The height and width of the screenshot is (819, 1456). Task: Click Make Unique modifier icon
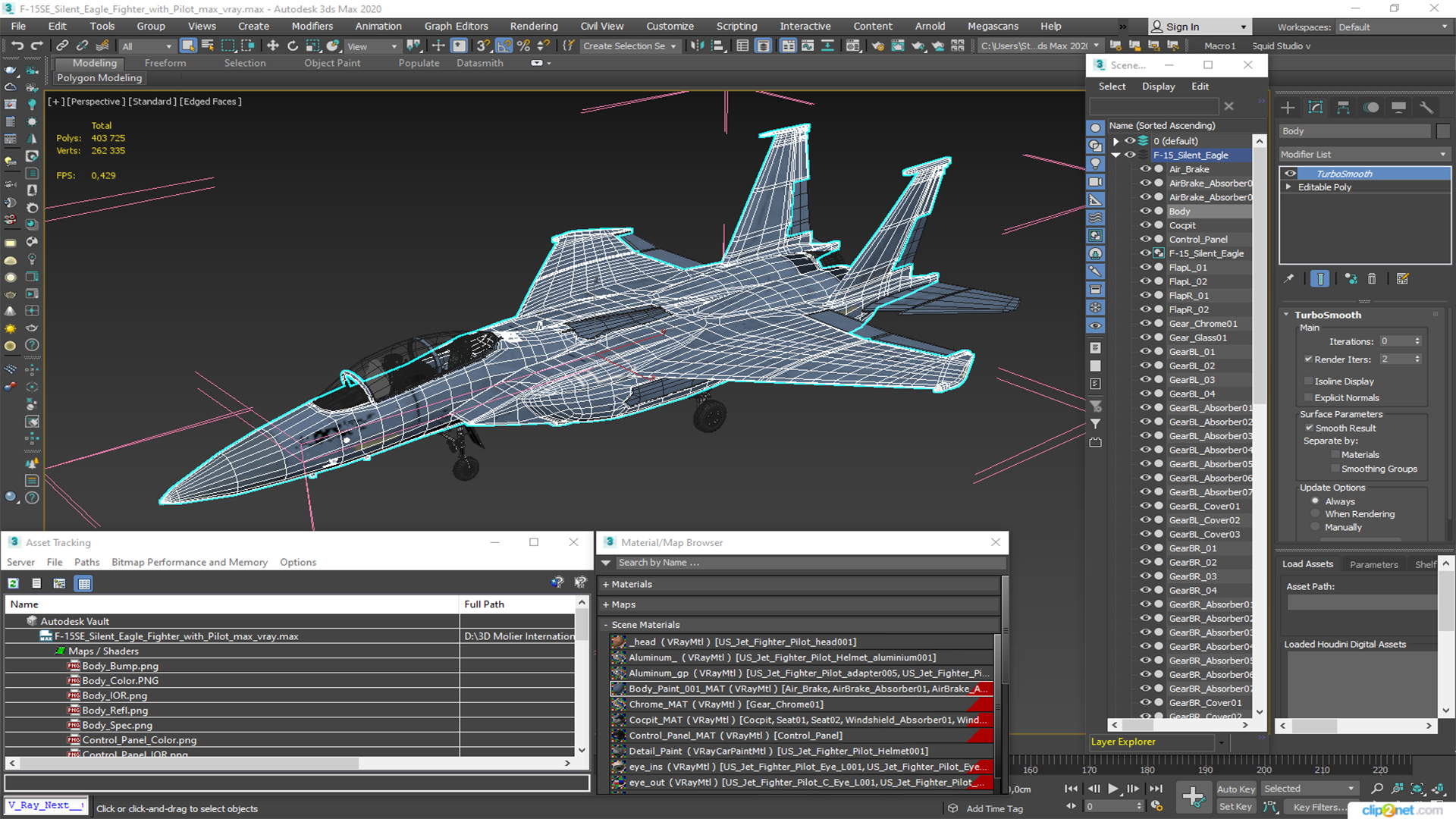1351,279
